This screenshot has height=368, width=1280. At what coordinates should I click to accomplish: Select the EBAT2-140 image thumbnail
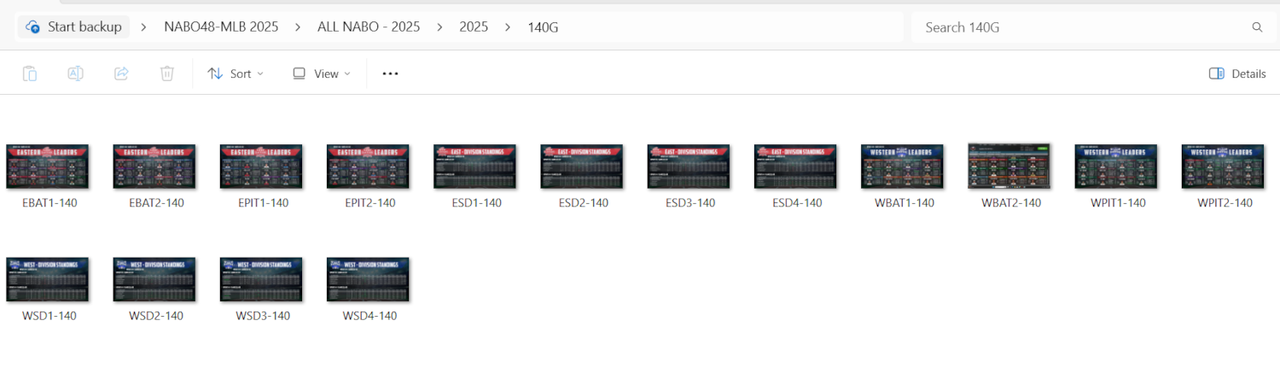click(x=155, y=166)
